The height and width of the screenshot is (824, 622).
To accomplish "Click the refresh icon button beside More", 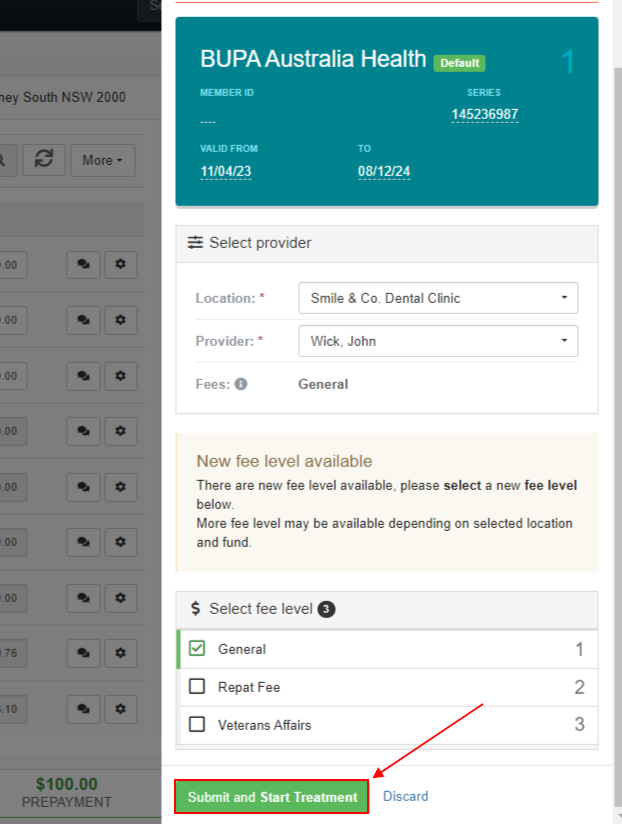I will pos(44,159).
